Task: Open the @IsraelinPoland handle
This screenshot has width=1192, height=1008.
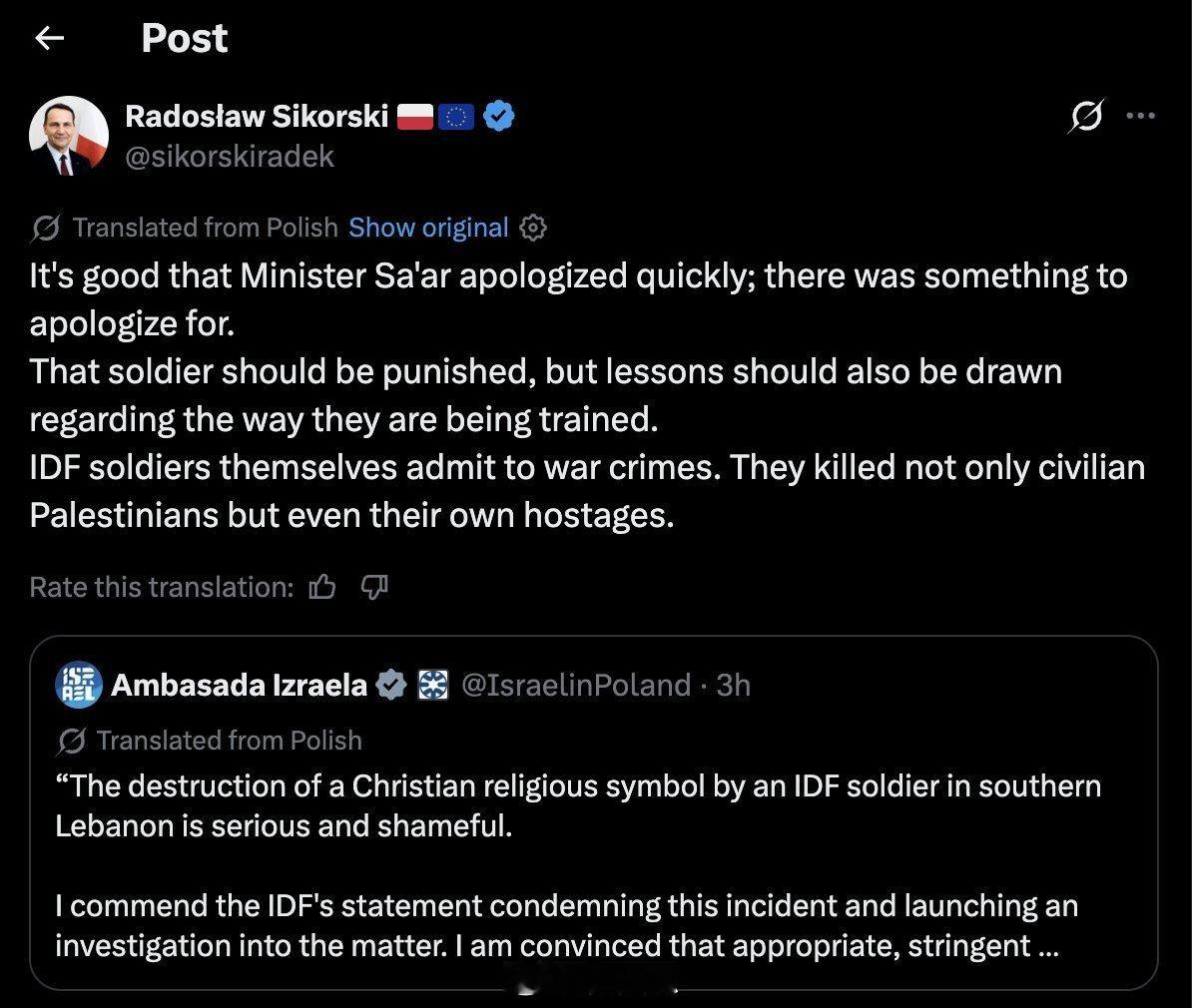Action: click(575, 685)
